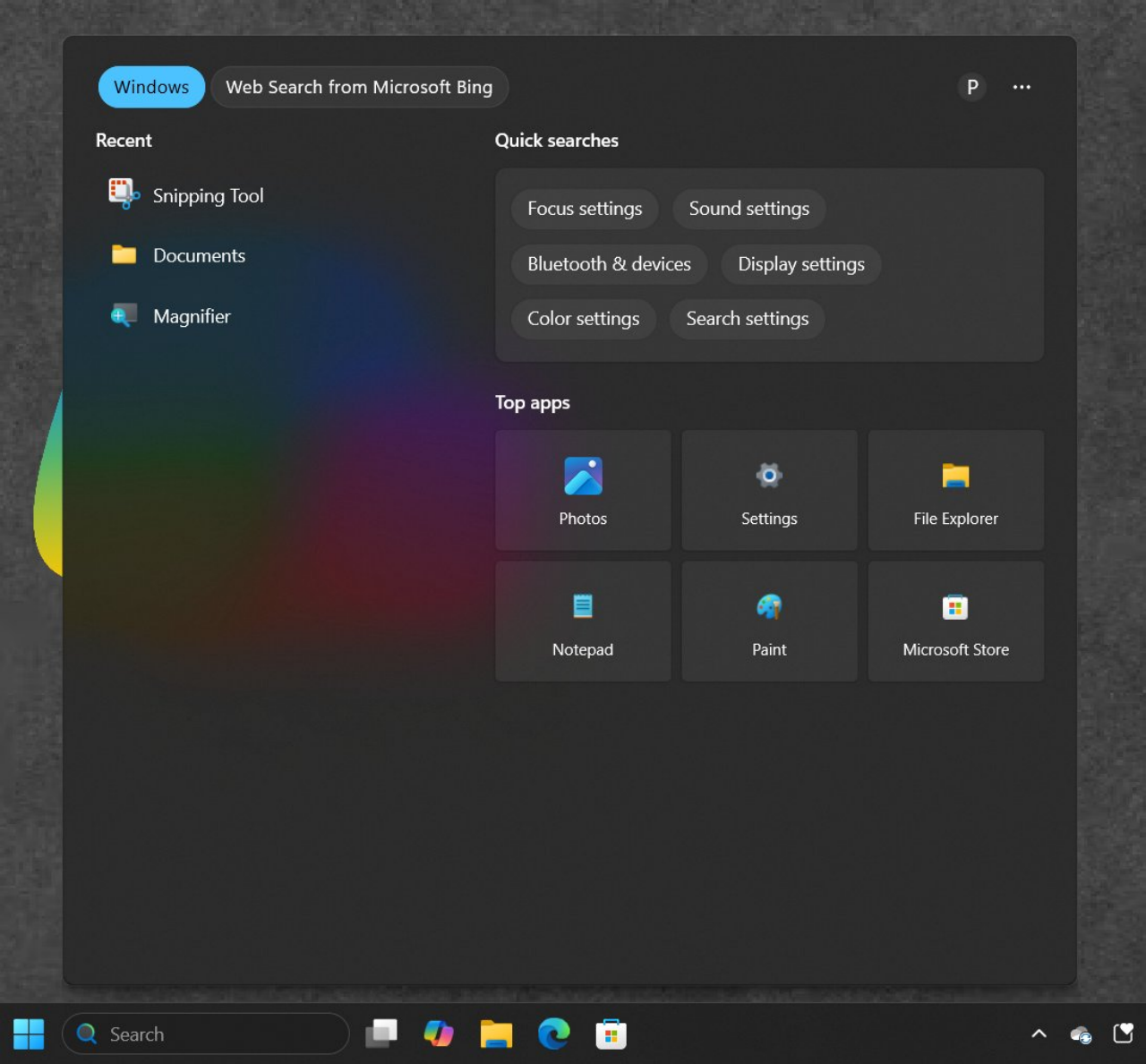Open the three-dot options menu
This screenshot has width=1146, height=1064.
tap(1022, 87)
